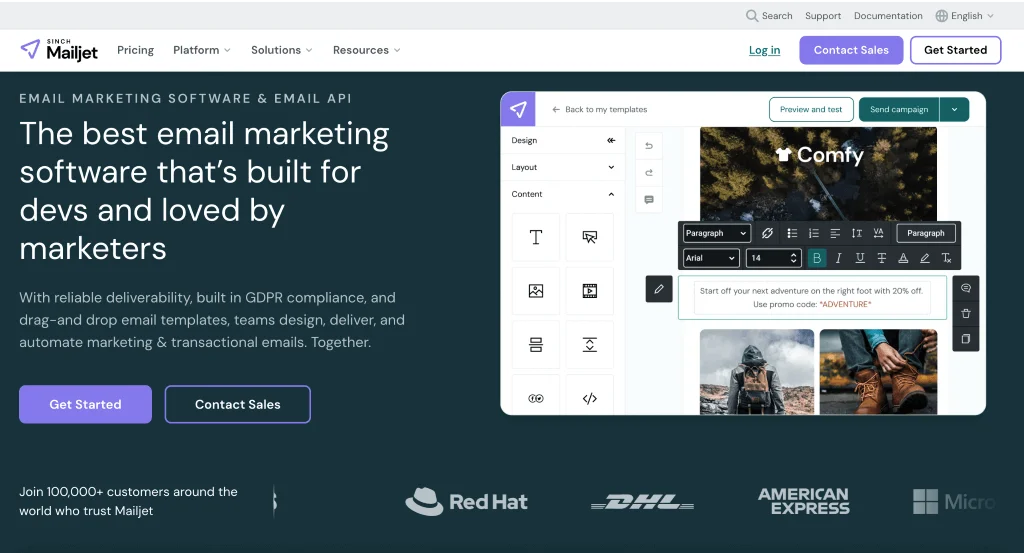
Task: Open the Solutions menu
Action: point(281,50)
